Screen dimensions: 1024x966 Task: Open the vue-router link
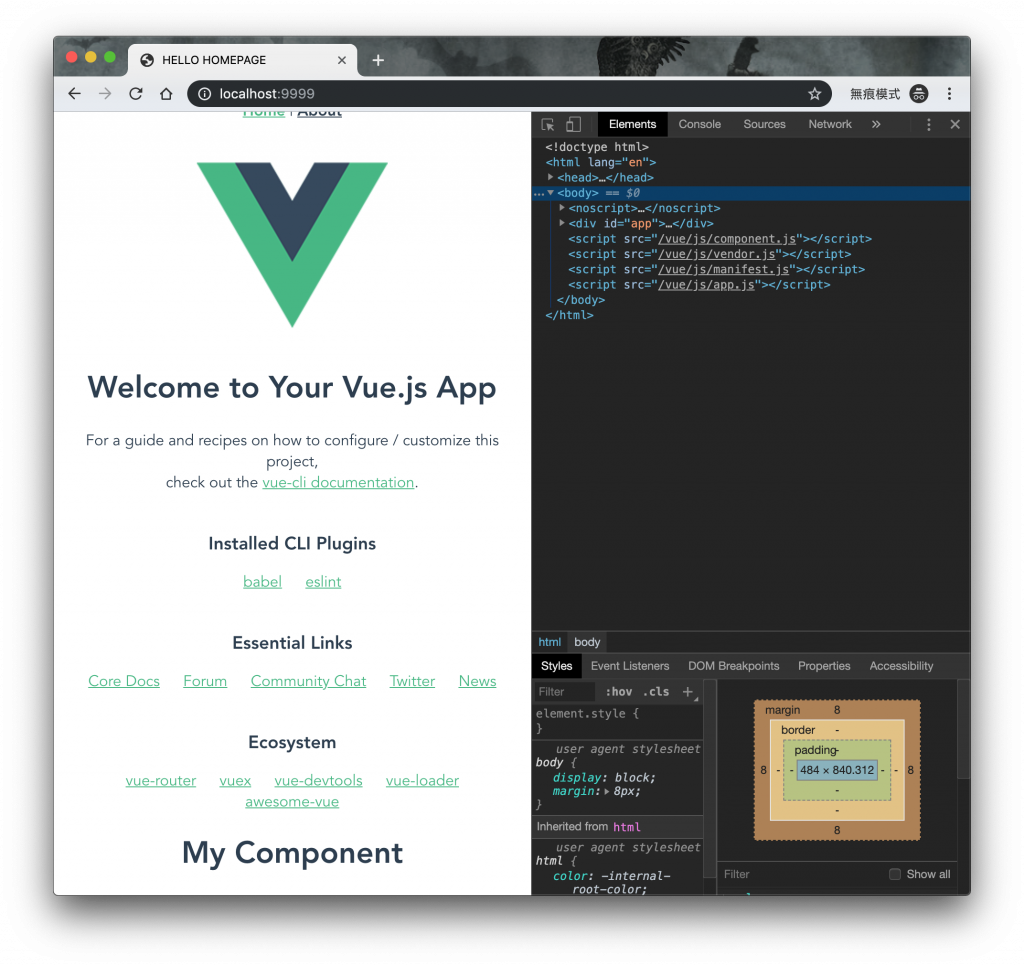tap(161, 781)
